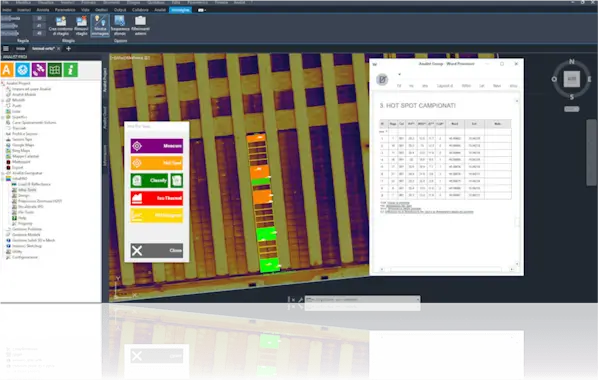This screenshot has height=380, width=598.
Task: Click the green Classify button
Action: 149,180
